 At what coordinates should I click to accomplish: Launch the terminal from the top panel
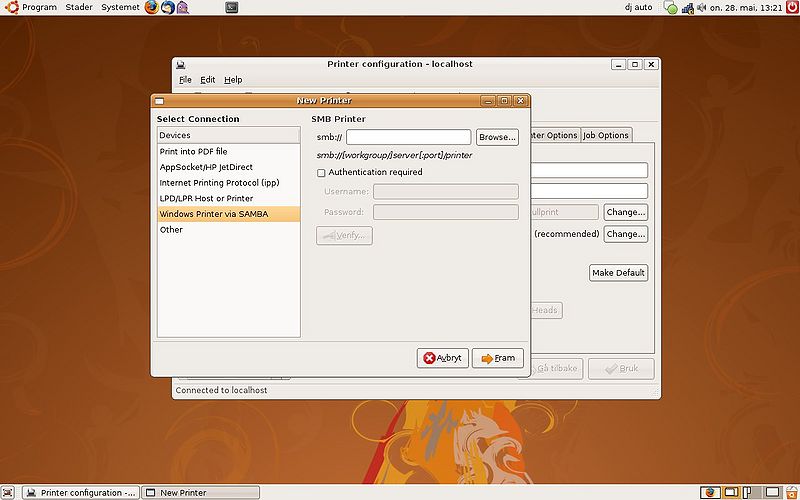232,7
